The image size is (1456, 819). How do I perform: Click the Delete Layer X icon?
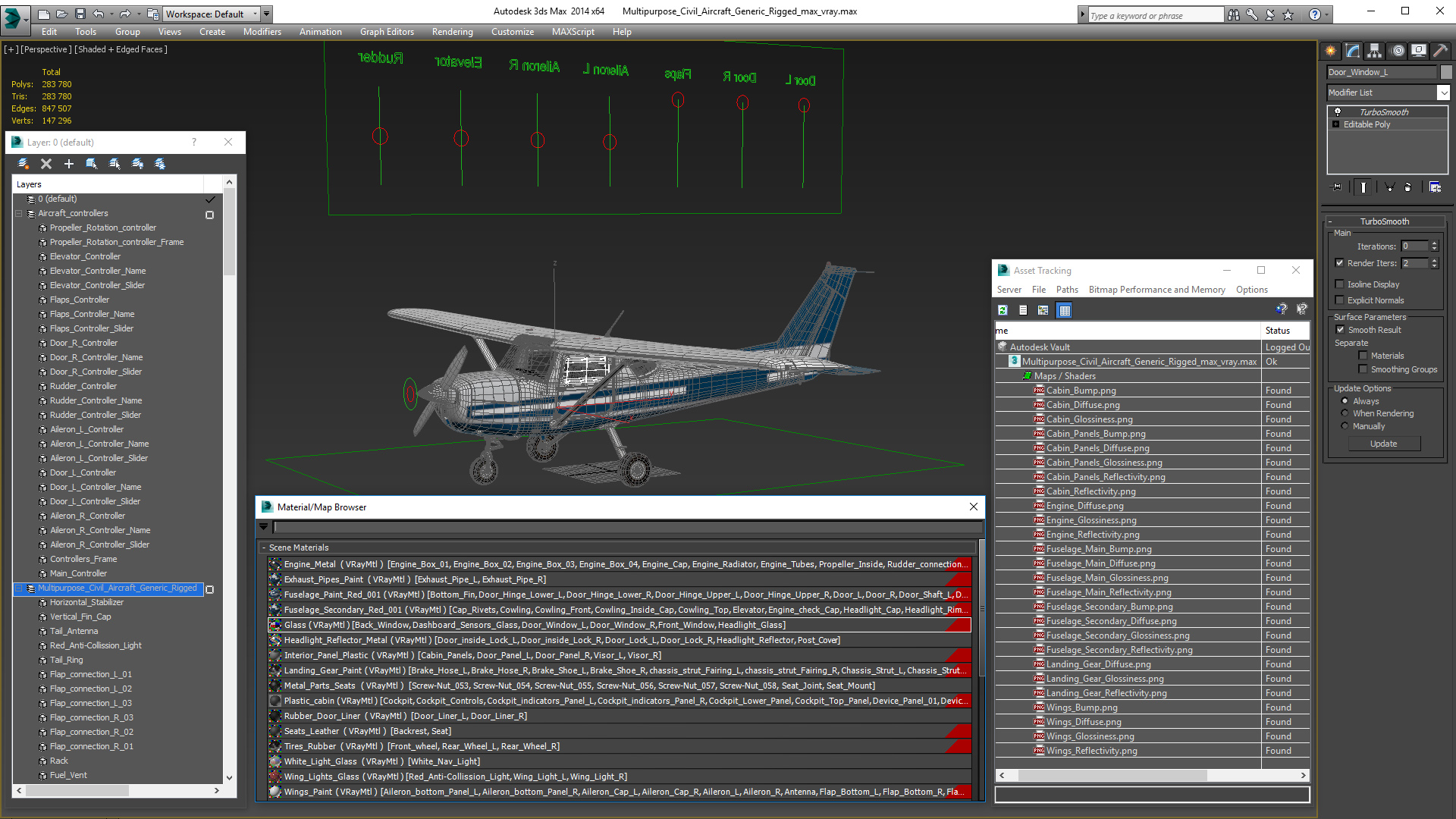pyautogui.click(x=46, y=164)
